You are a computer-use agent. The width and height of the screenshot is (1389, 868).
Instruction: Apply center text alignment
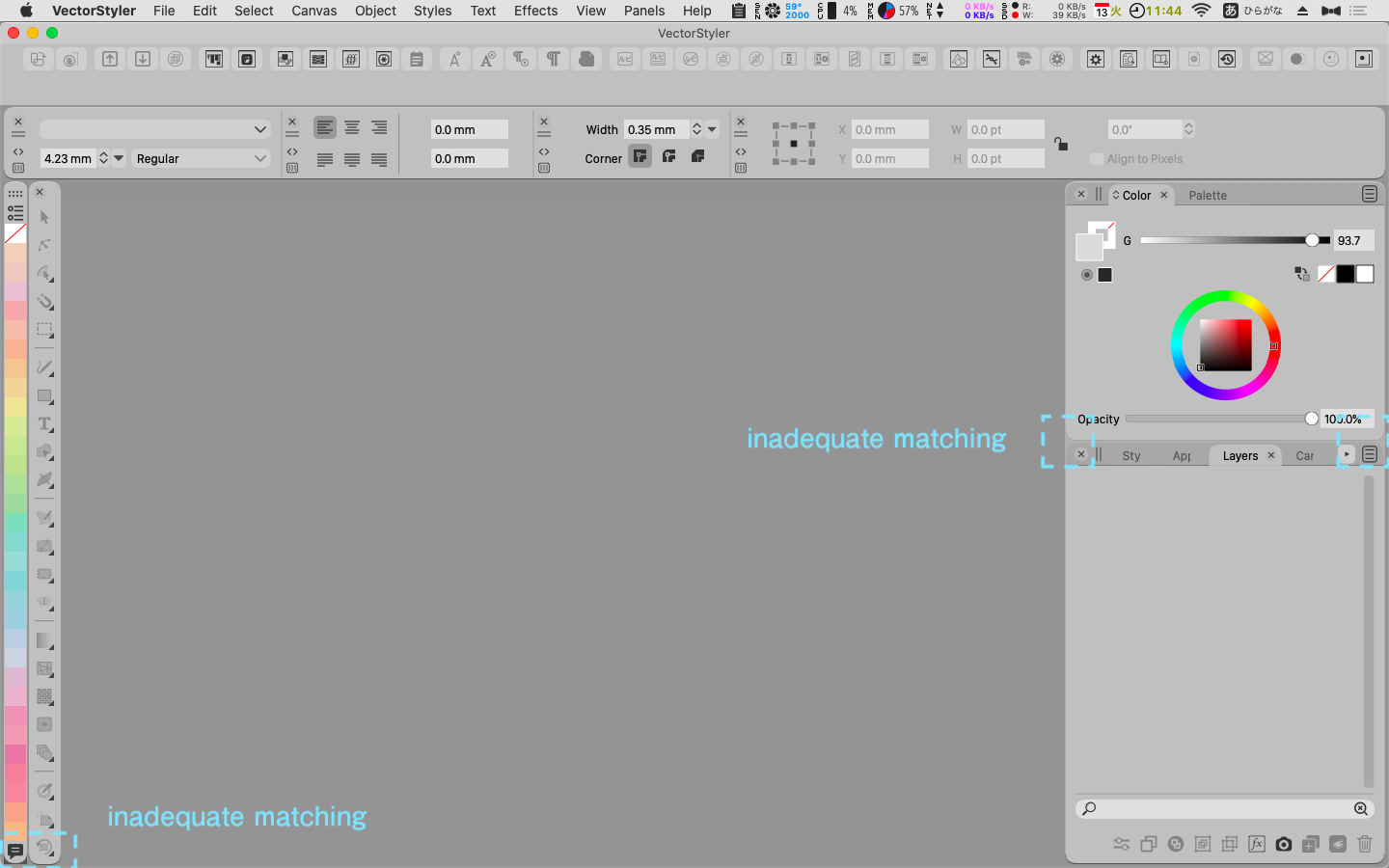[352, 128]
